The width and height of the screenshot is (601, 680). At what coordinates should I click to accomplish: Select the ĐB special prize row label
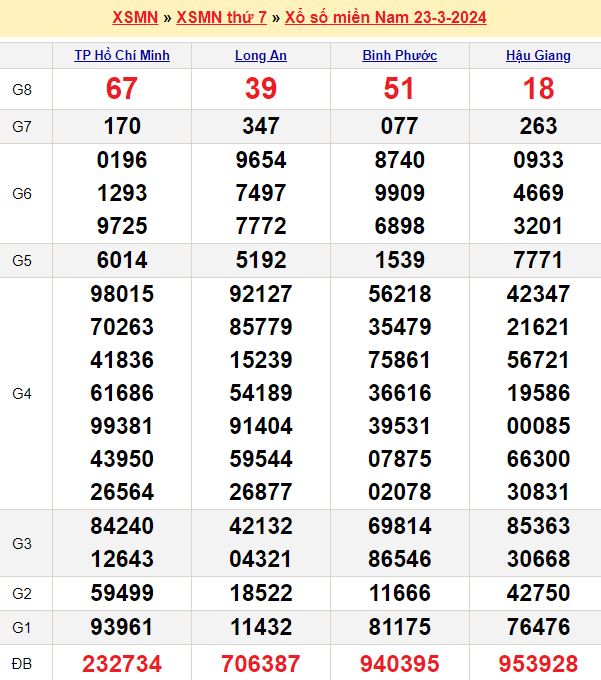coord(22,663)
